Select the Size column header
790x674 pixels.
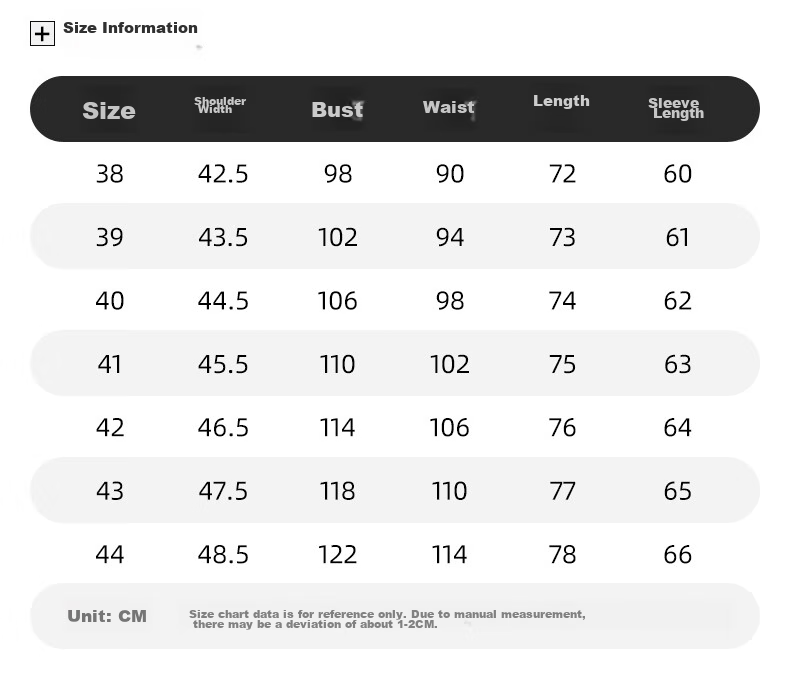(109, 110)
